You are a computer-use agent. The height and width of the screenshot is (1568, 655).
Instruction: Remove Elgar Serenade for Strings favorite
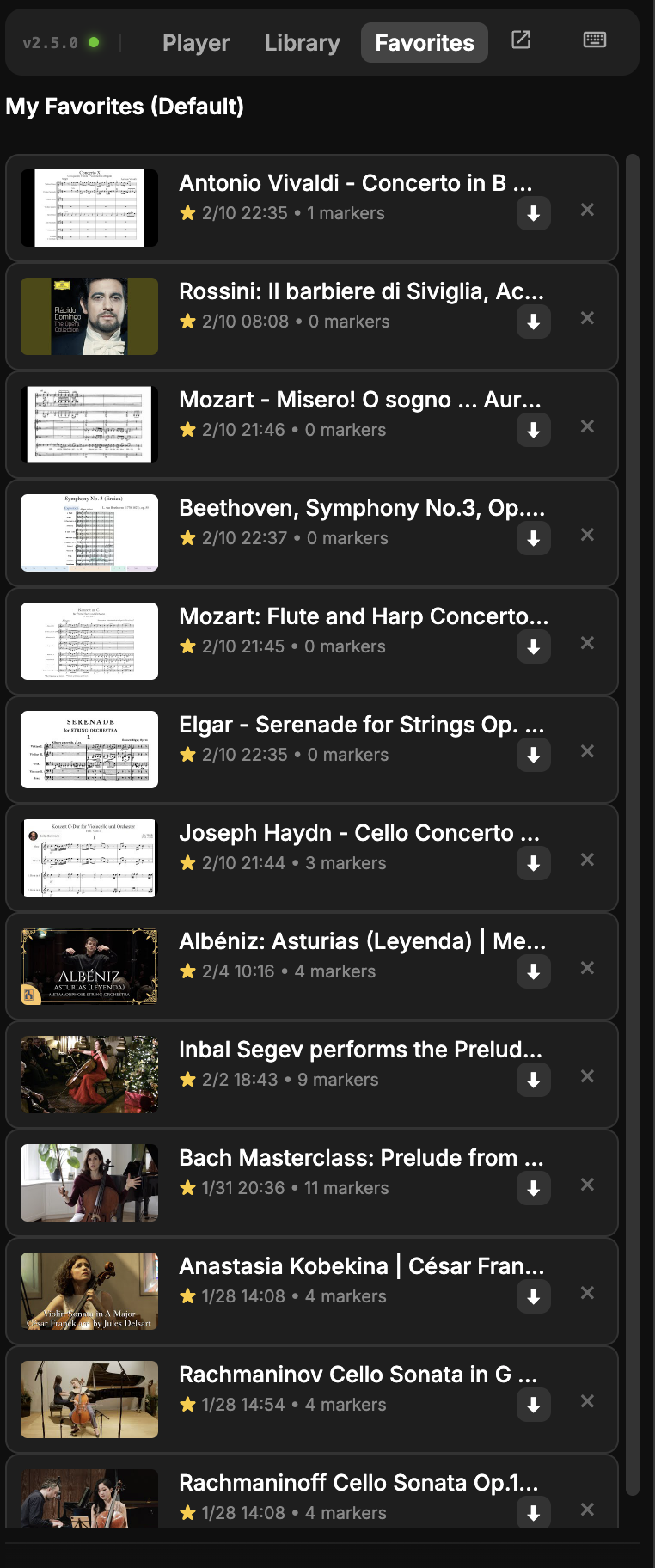pos(587,751)
